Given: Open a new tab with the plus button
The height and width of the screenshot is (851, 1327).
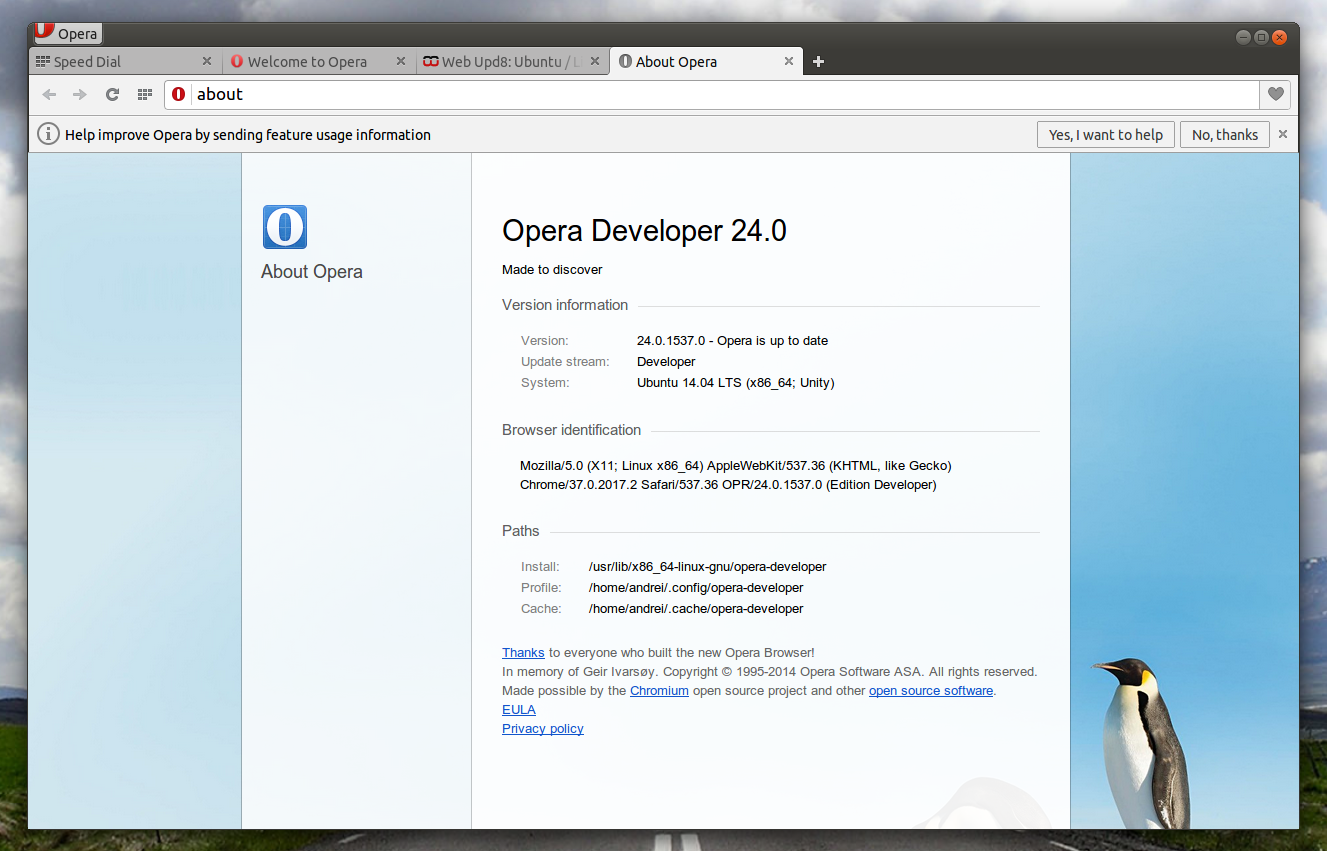Looking at the screenshot, I should [x=818, y=61].
